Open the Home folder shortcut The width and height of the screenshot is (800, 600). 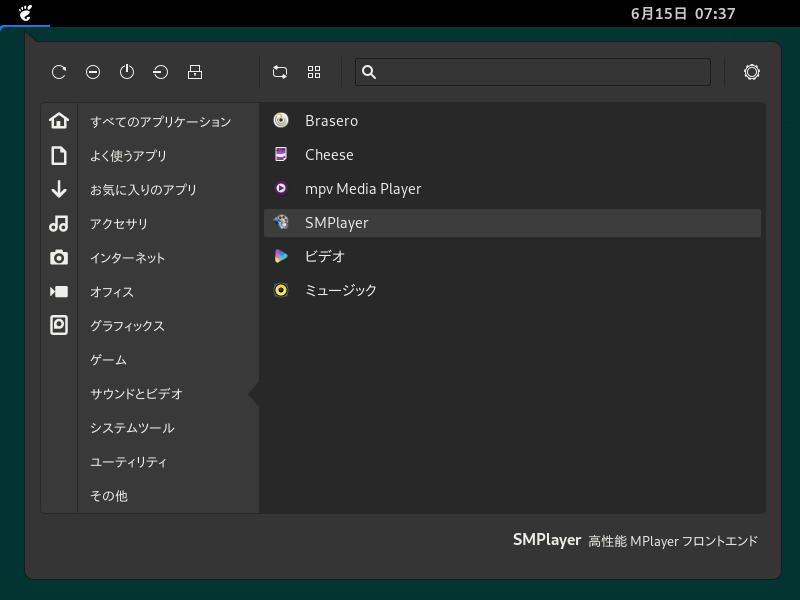click(x=59, y=121)
